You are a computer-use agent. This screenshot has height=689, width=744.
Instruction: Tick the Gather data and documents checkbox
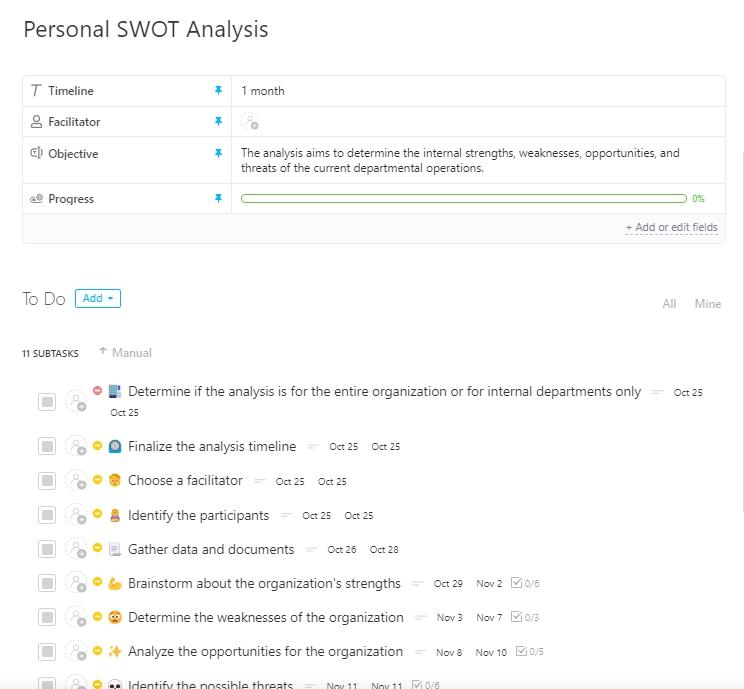click(47, 549)
